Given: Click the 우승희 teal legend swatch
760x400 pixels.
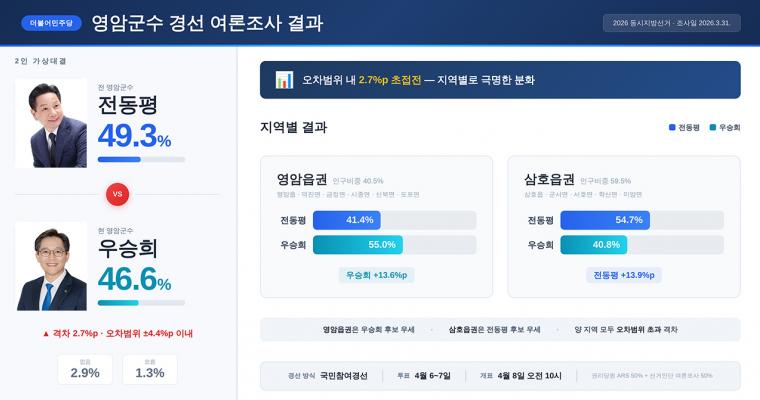Looking at the screenshot, I should tap(712, 128).
